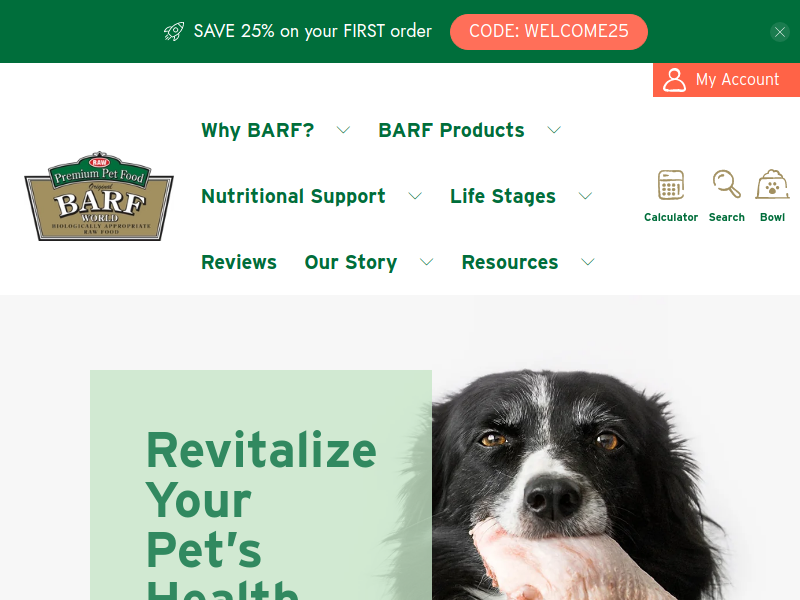Expand the Life Stages chevron

[585, 196]
